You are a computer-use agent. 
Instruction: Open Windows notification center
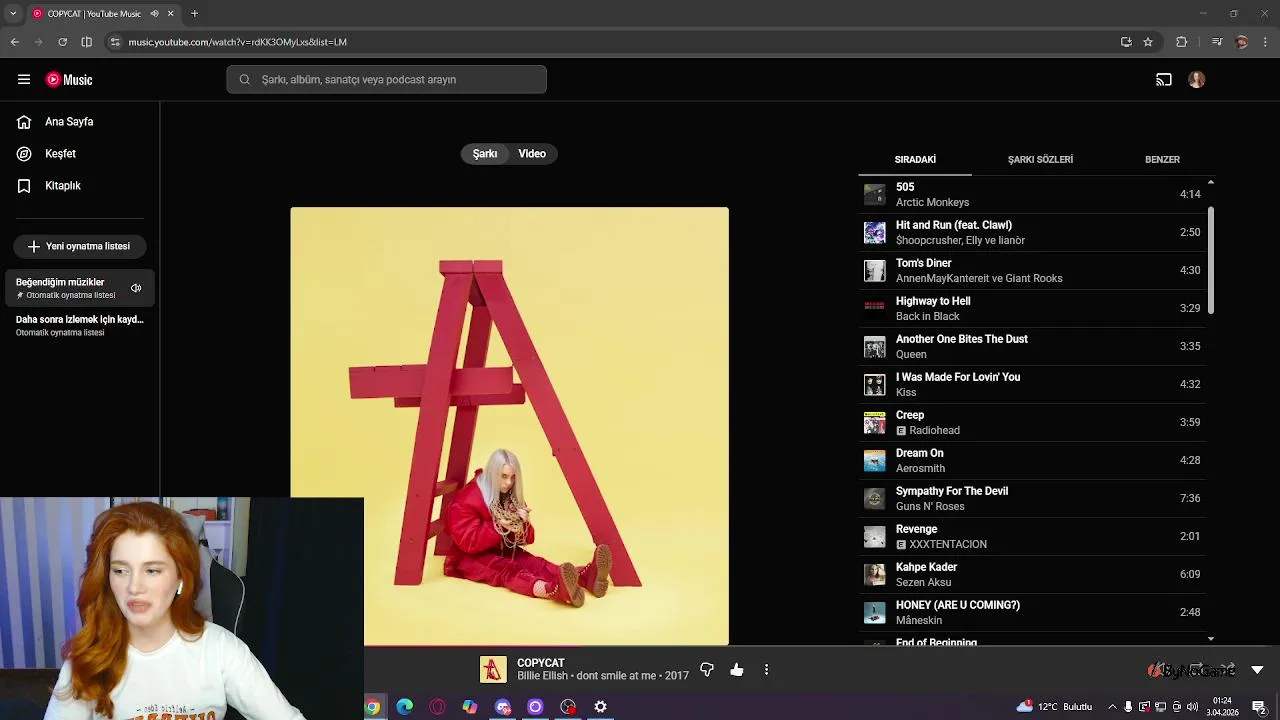click(1259, 707)
